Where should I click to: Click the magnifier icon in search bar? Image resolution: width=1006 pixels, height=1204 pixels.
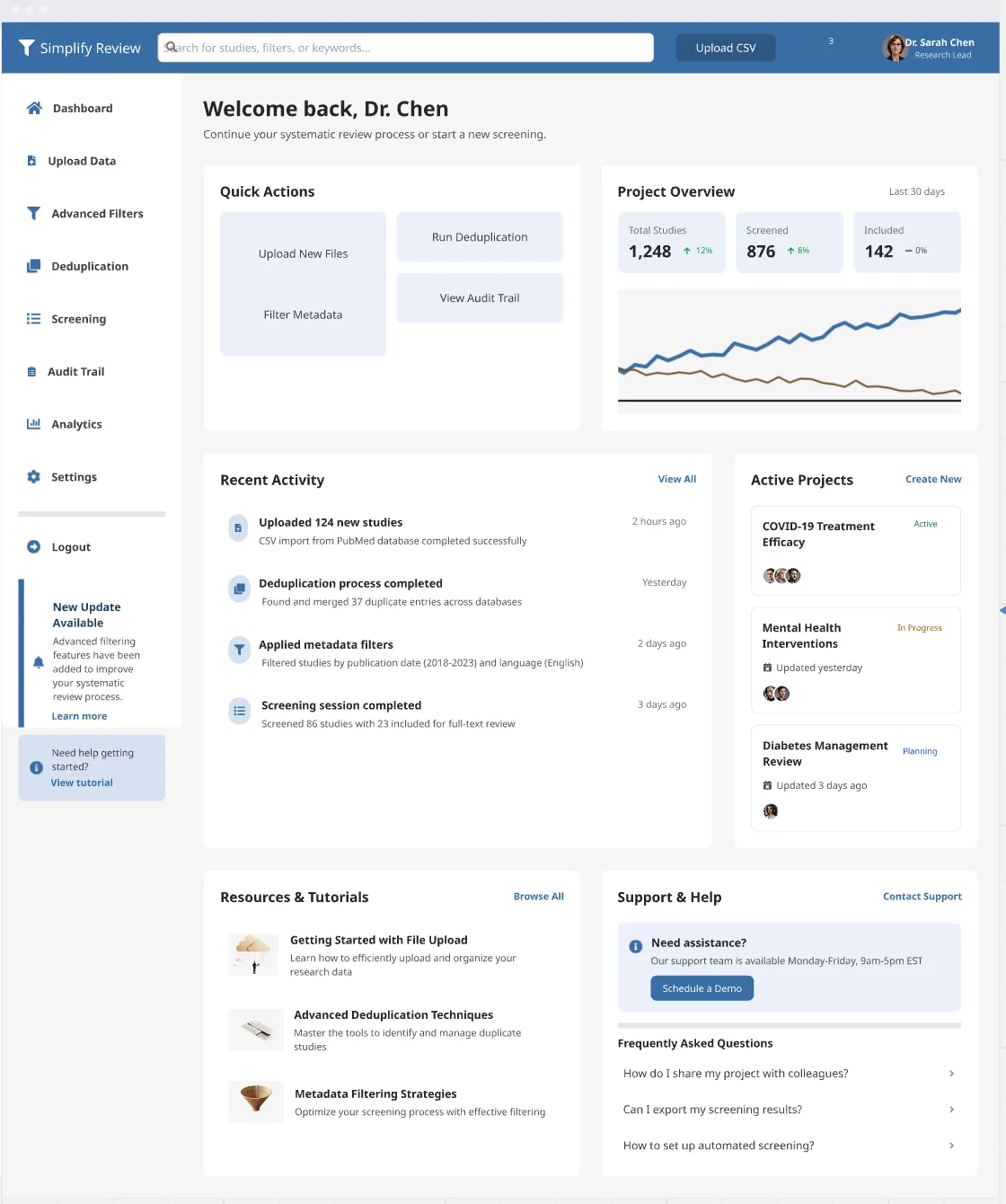click(171, 48)
